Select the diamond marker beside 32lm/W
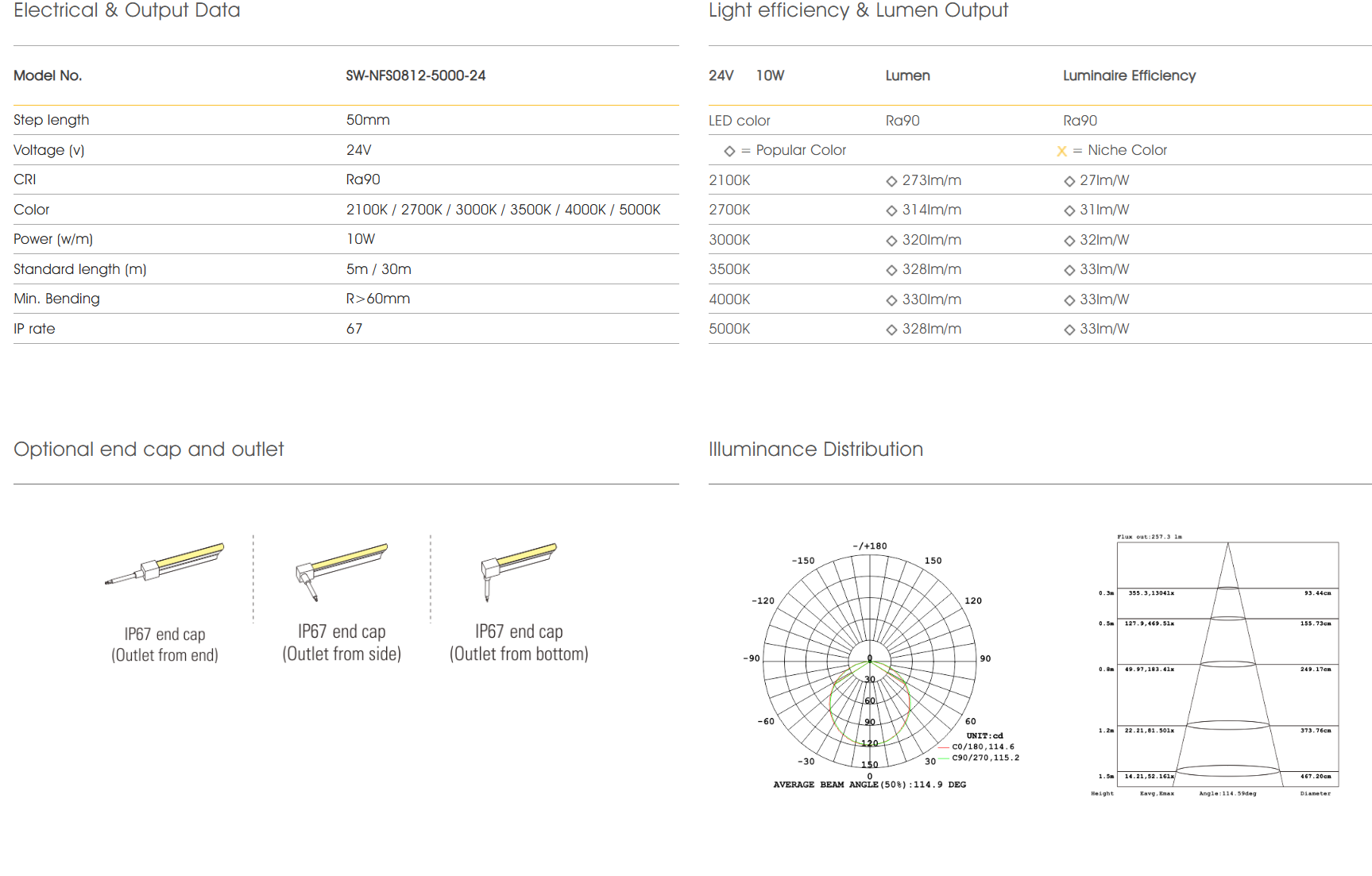The image size is (1372, 876). (1069, 241)
